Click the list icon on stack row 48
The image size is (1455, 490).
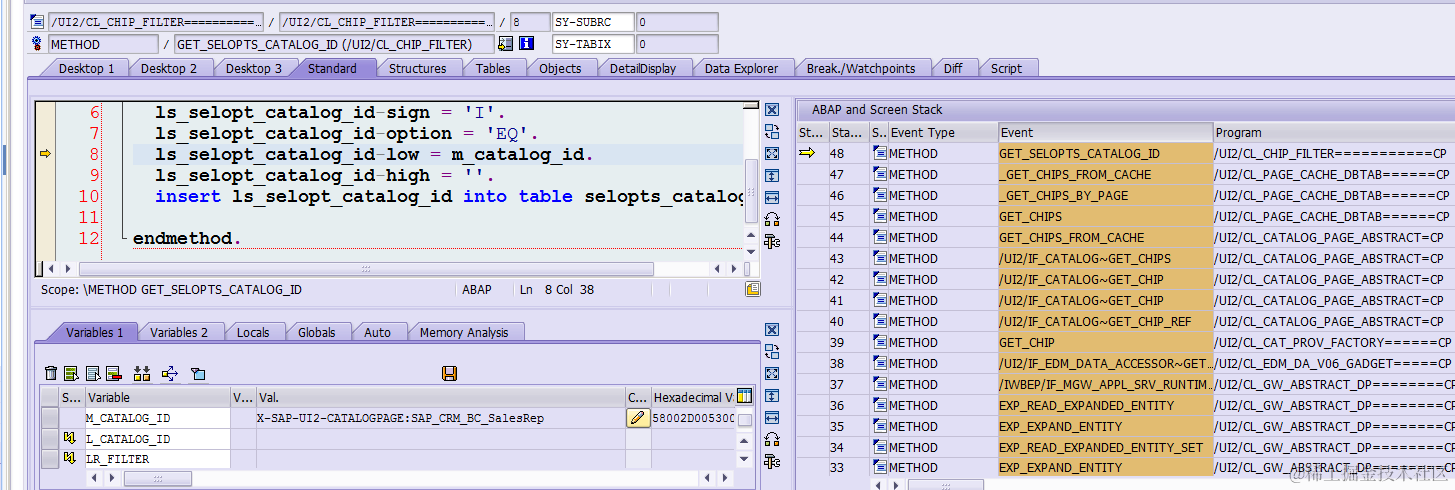pos(879,153)
